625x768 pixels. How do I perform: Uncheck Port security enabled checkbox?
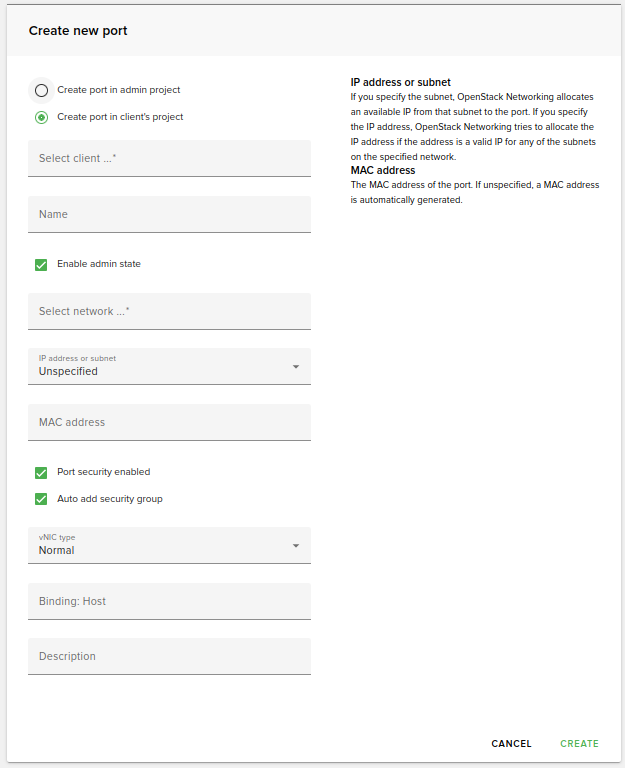point(41,472)
